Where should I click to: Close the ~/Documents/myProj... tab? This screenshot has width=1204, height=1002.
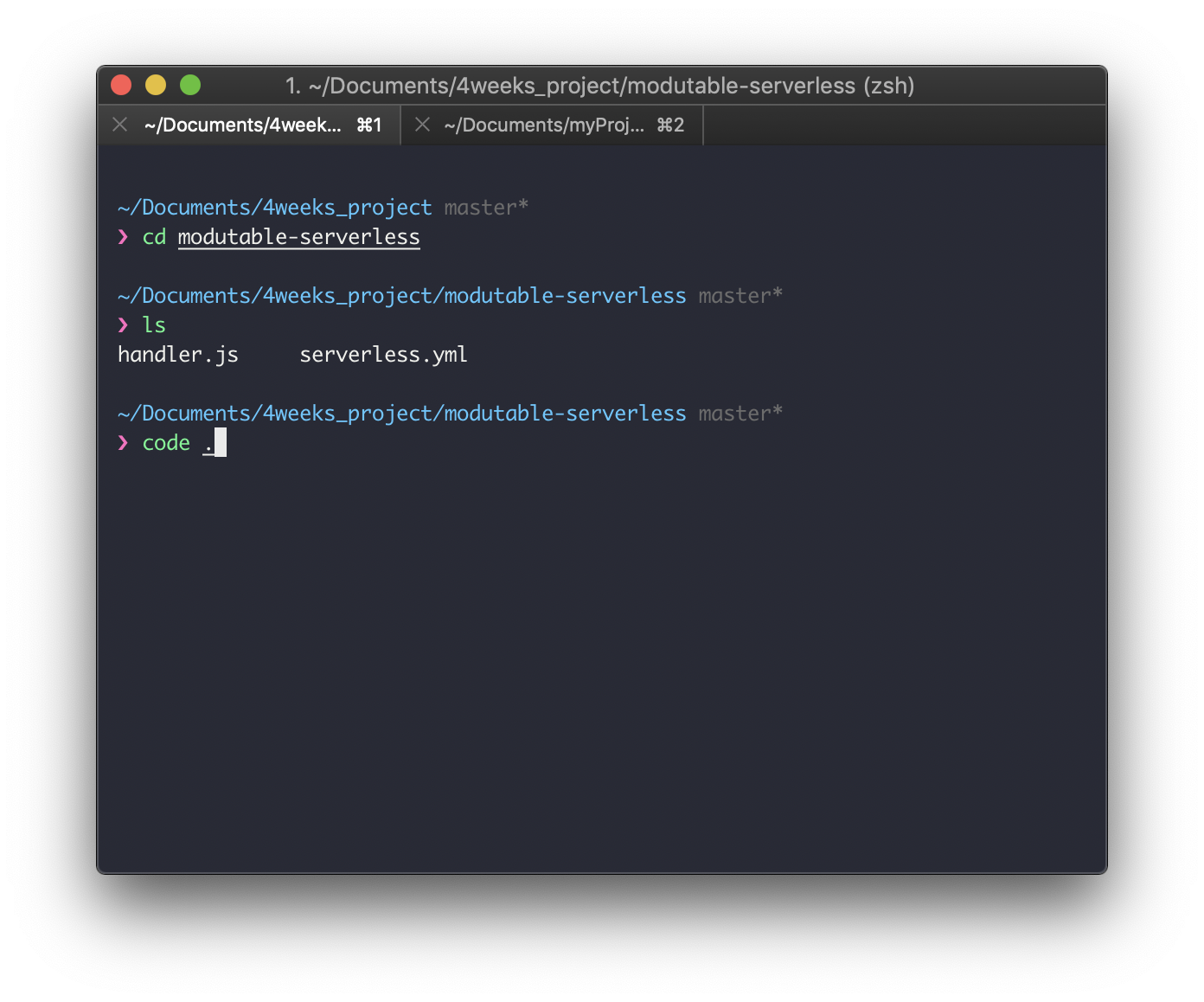point(423,125)
